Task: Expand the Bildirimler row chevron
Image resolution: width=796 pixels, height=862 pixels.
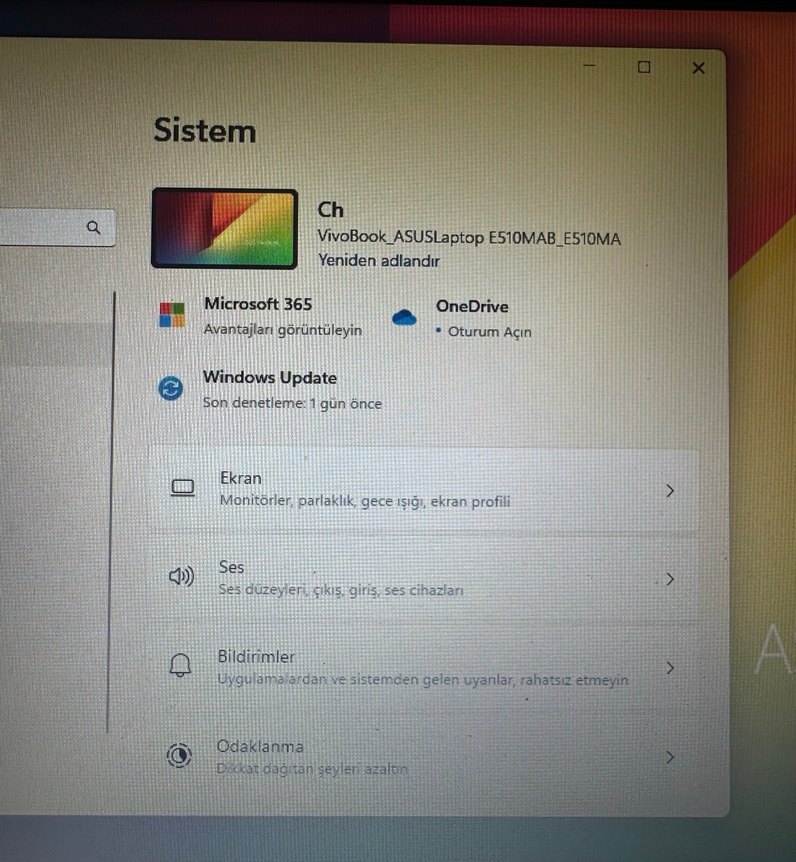Action: click(x=670, y=668)
